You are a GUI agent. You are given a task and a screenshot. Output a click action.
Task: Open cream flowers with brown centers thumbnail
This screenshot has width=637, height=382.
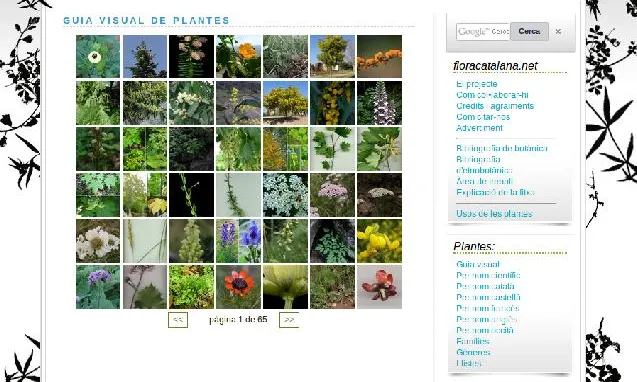(98, 241)
